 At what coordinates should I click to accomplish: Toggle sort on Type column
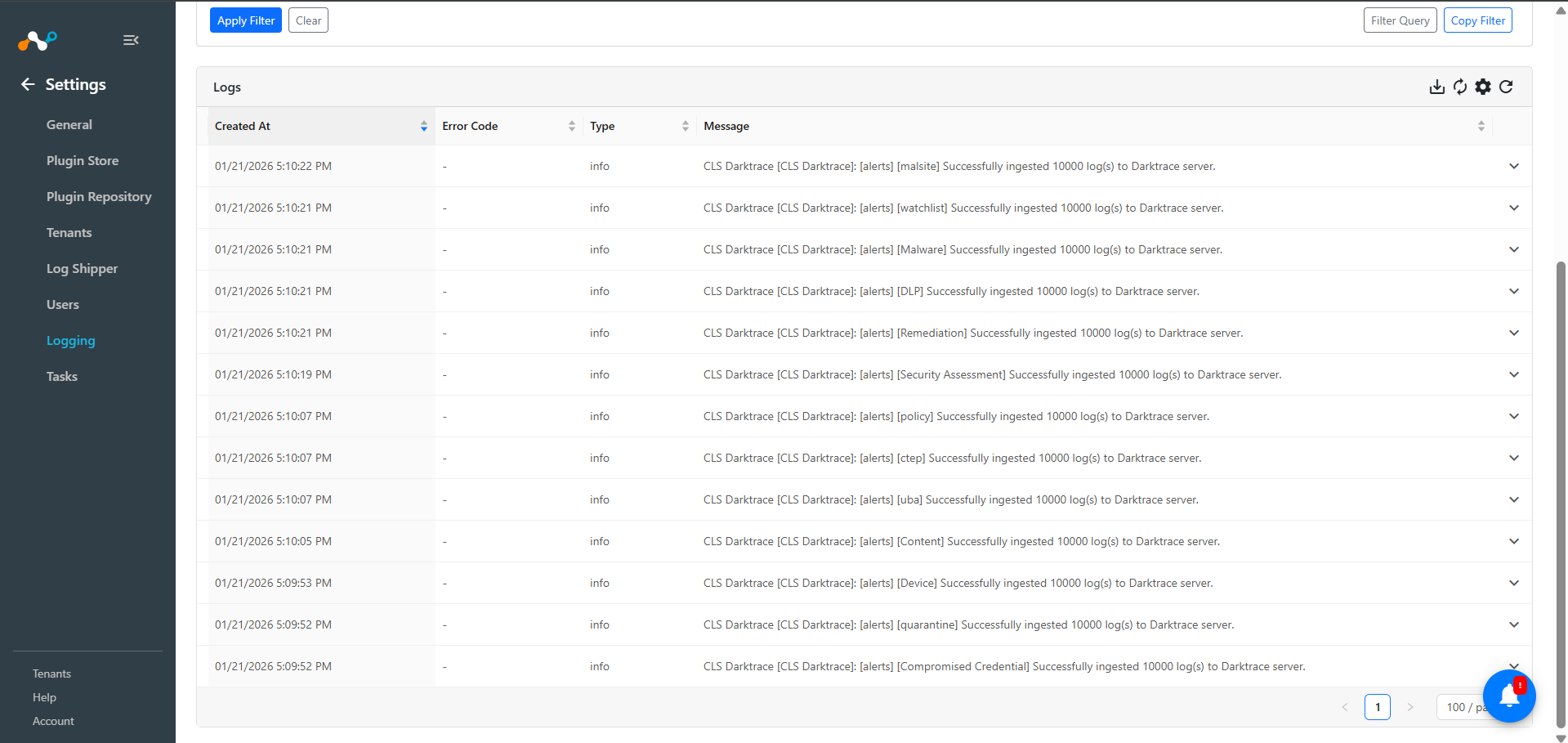(685, 126)
